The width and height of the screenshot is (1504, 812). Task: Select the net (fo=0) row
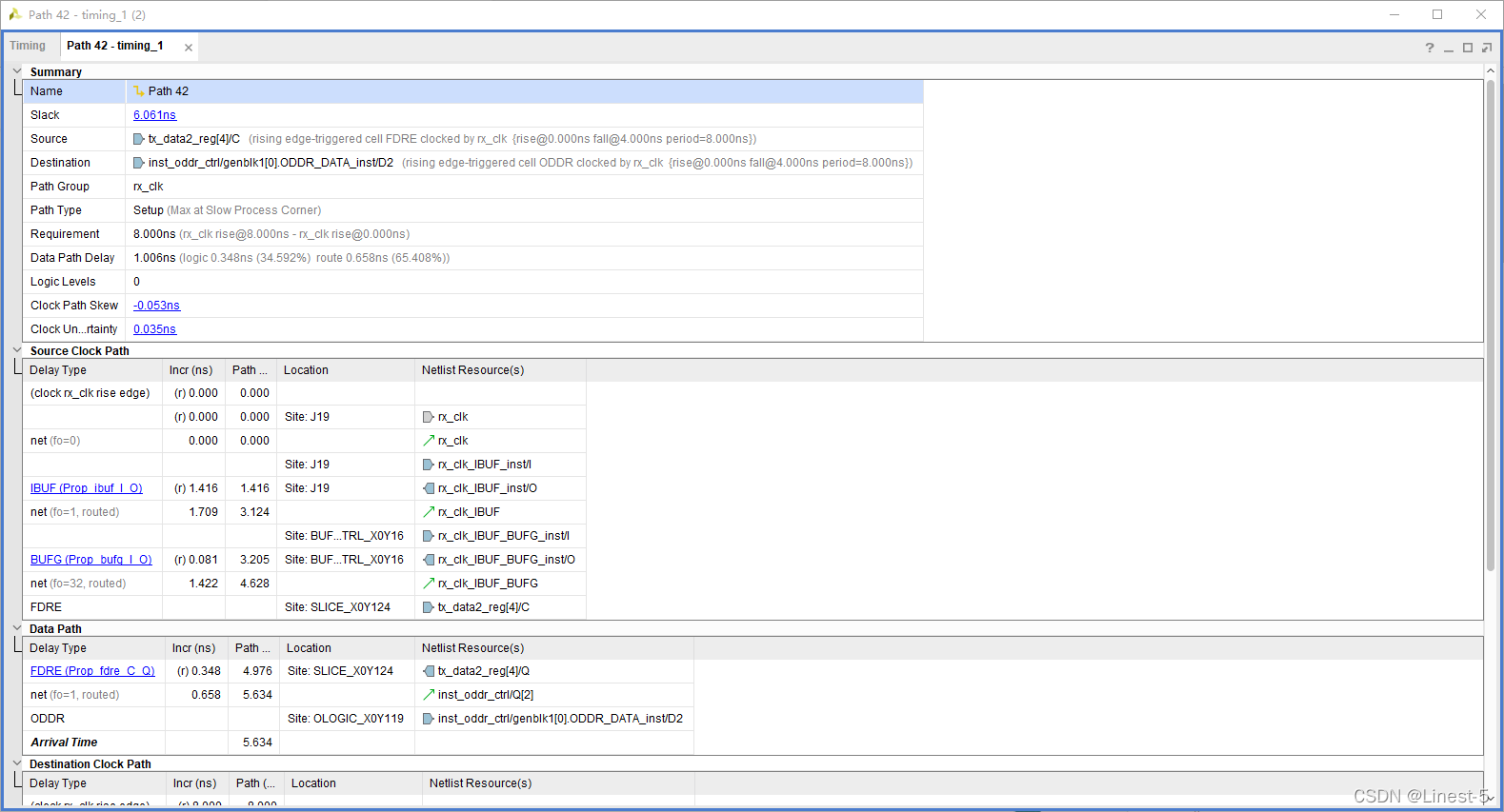tap(305, 441)
